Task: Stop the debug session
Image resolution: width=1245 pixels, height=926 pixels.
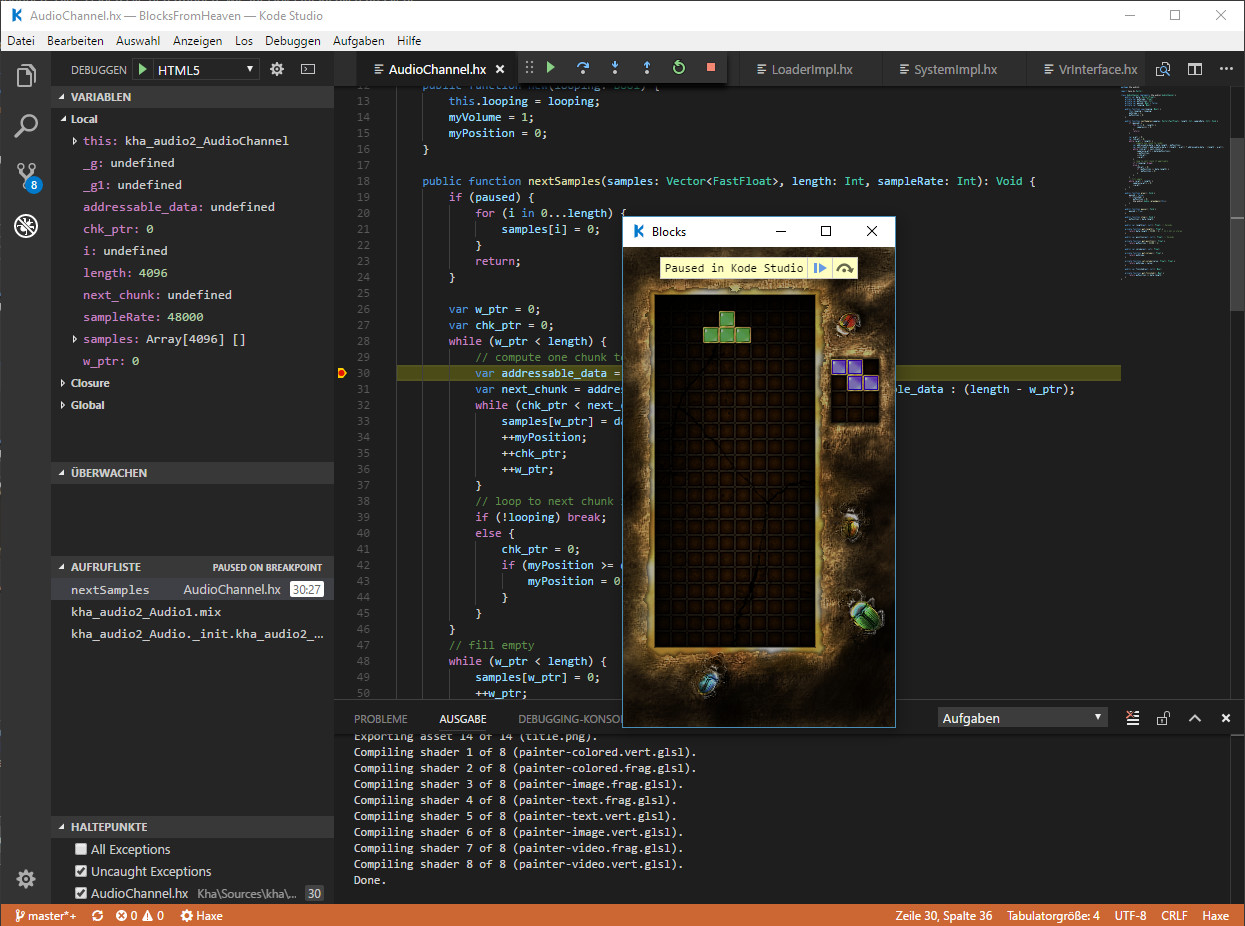Action: click(x=711, y=68)
